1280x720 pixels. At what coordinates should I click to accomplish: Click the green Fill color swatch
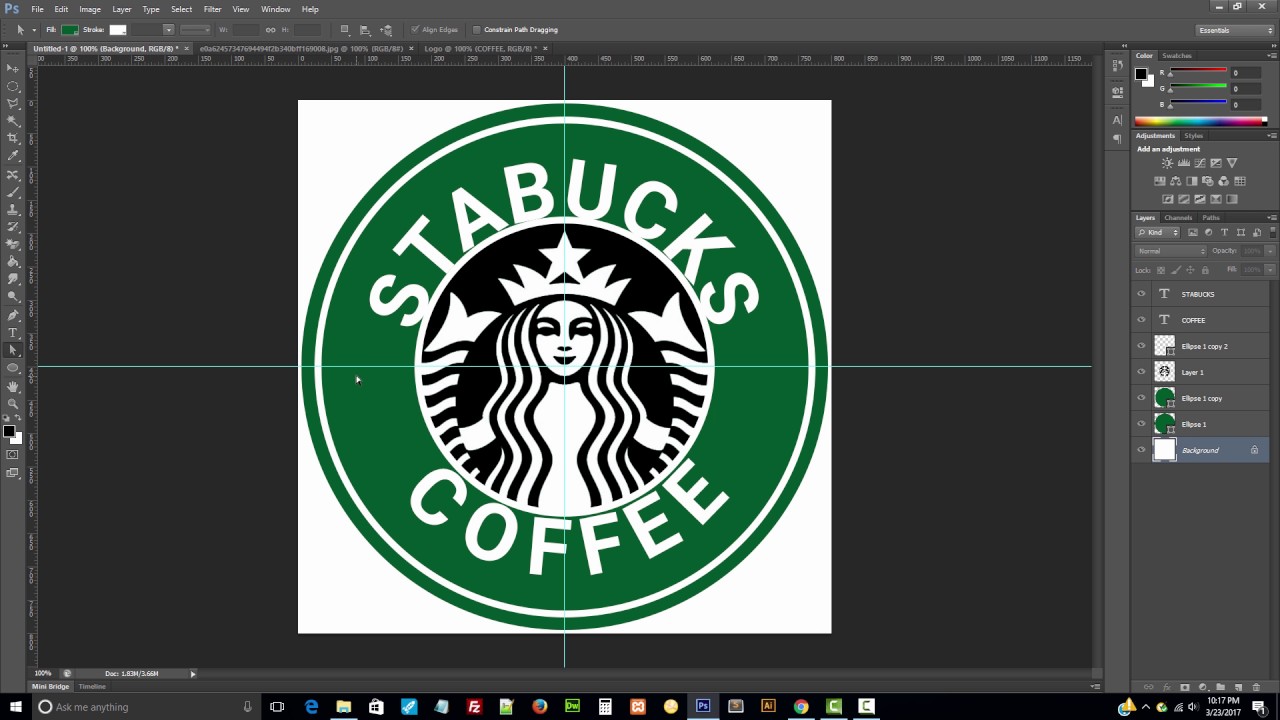(70, 30)
